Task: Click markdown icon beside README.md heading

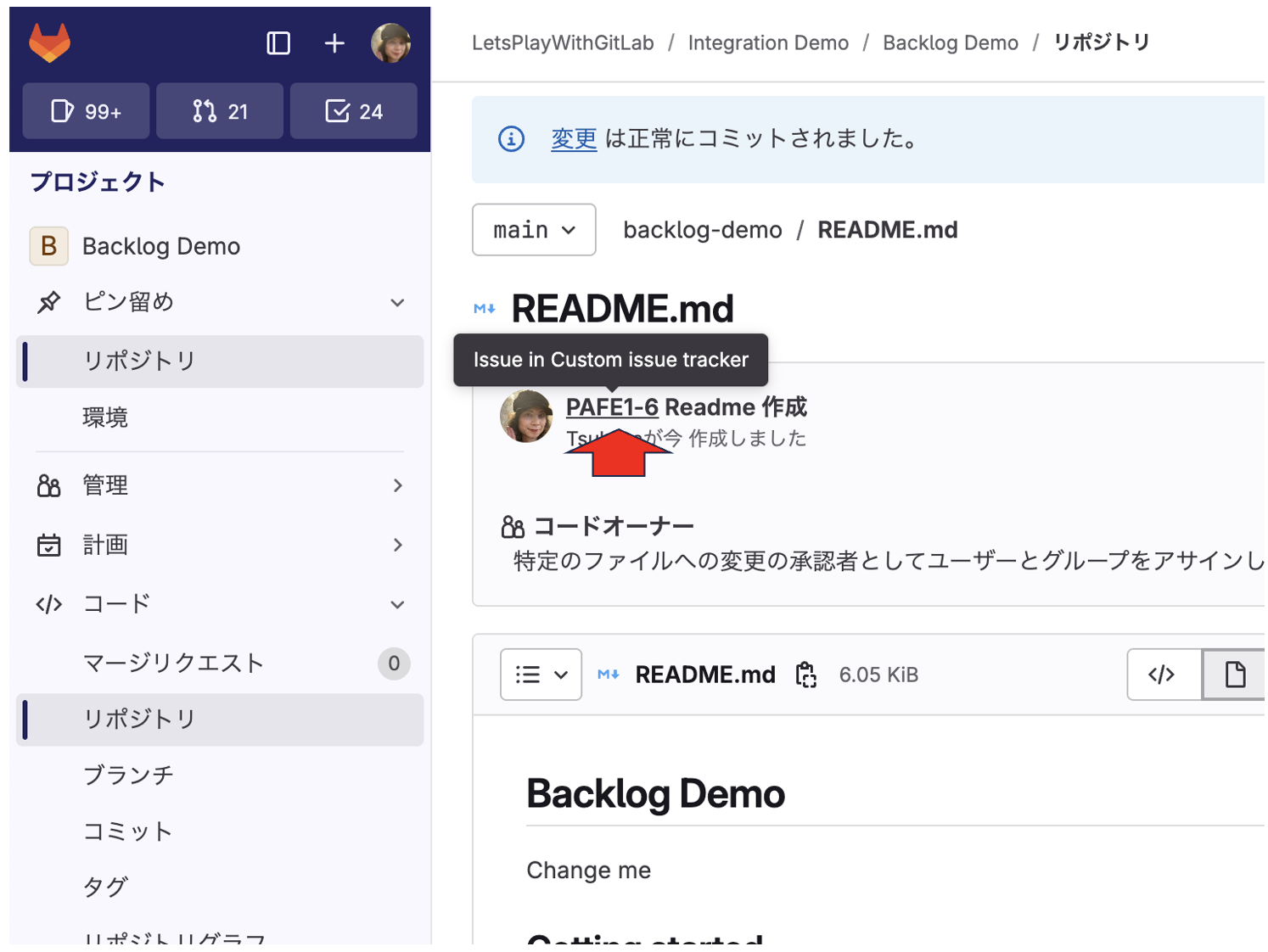Action: click(x=485, y=309)
